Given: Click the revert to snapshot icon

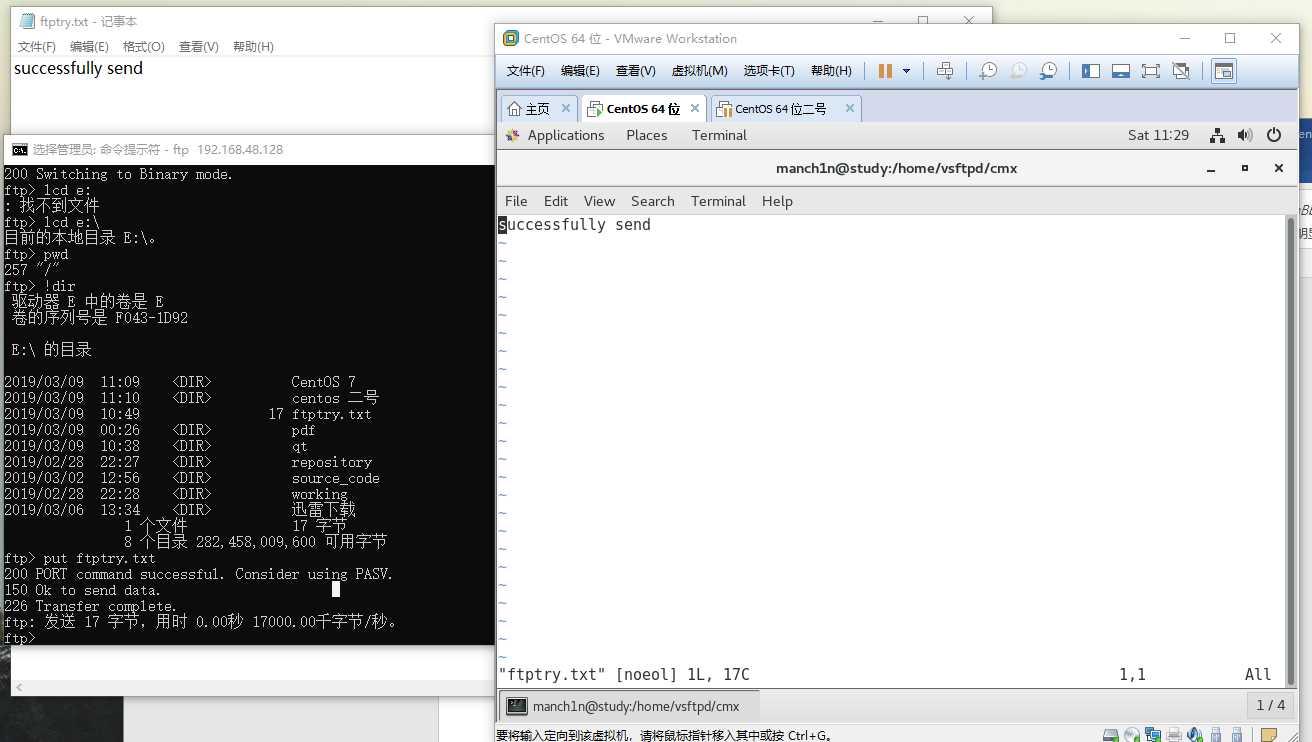Looking at the screenshot, I should click(x=1018, y=71).
